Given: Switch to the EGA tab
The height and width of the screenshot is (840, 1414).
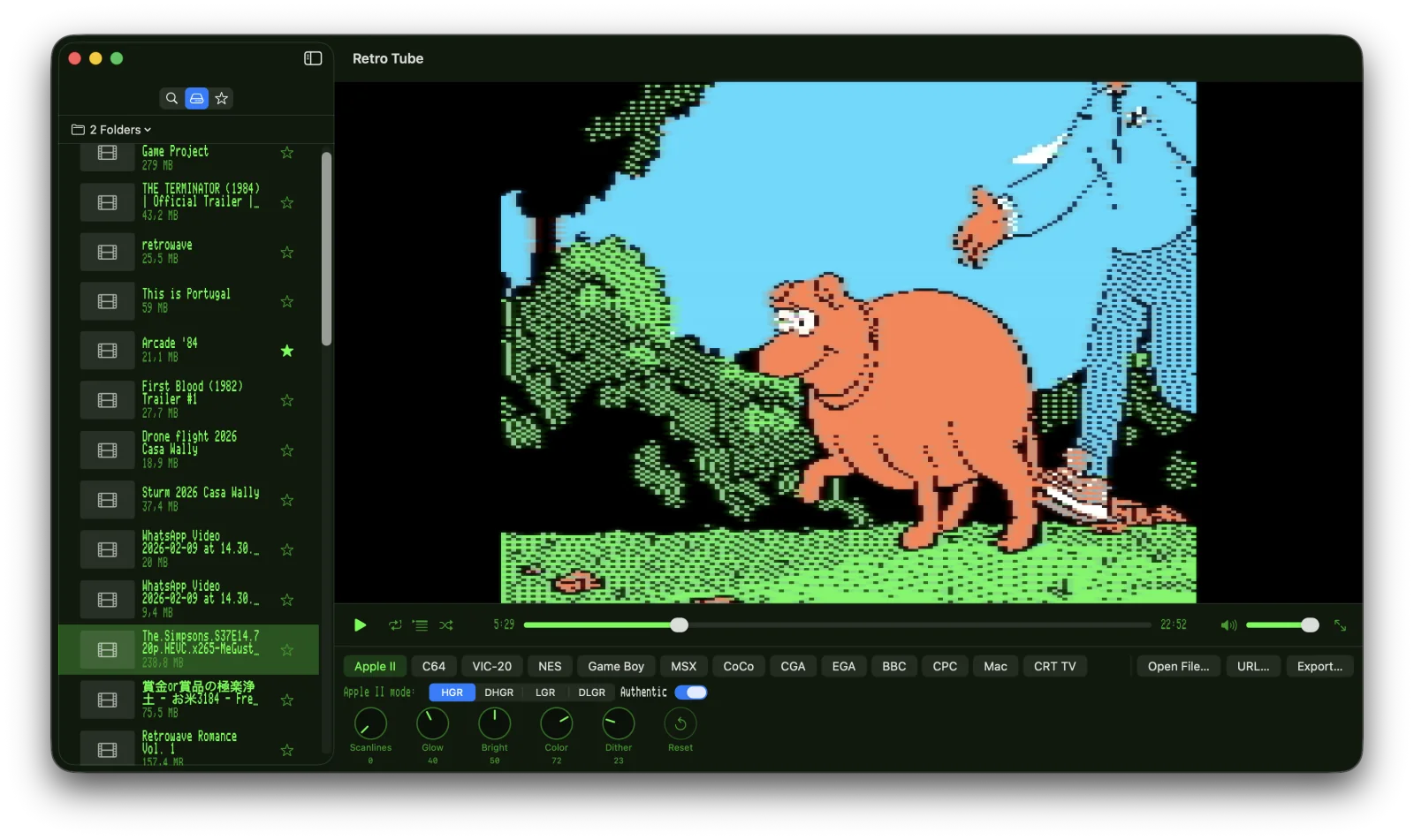Looking at the screenshot, I should pyautogui.click(x=843, y=667).
